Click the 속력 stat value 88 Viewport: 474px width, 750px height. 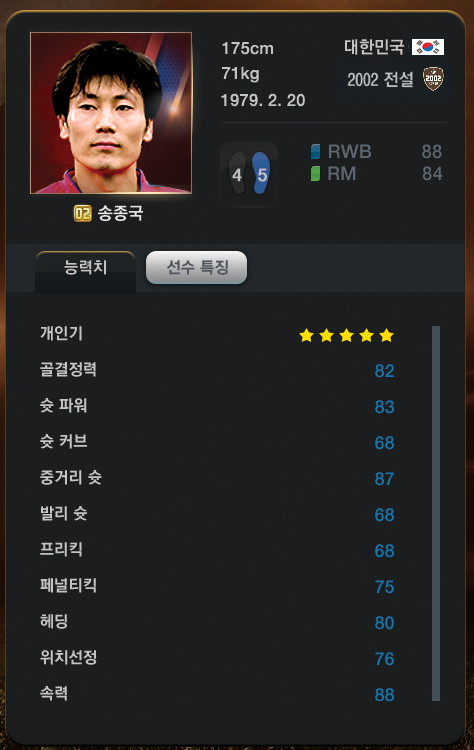coord(385,695)
